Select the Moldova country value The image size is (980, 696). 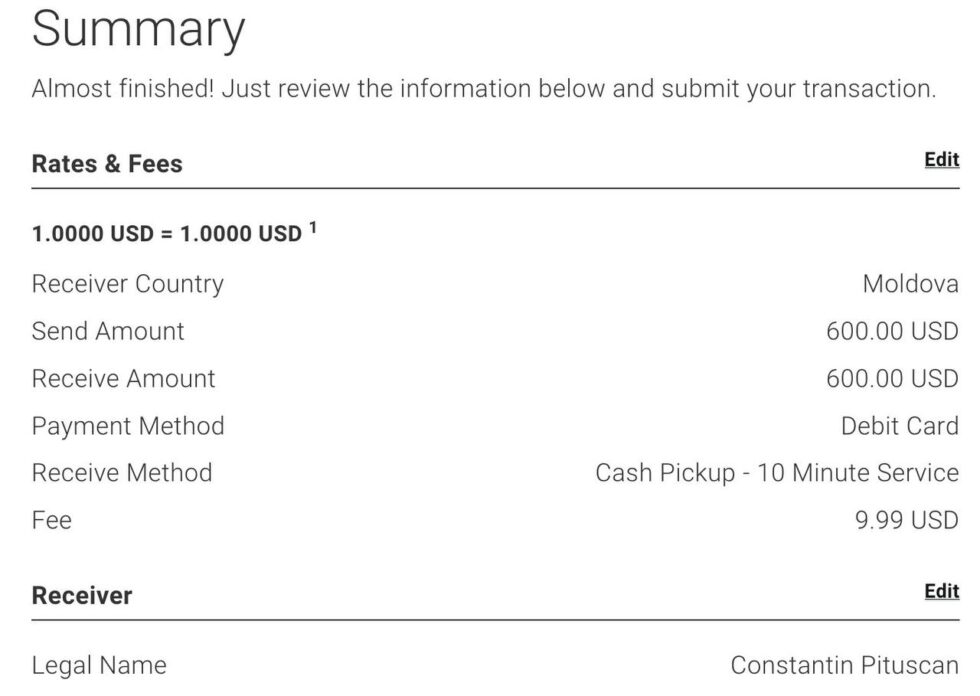tap(910, 284)
